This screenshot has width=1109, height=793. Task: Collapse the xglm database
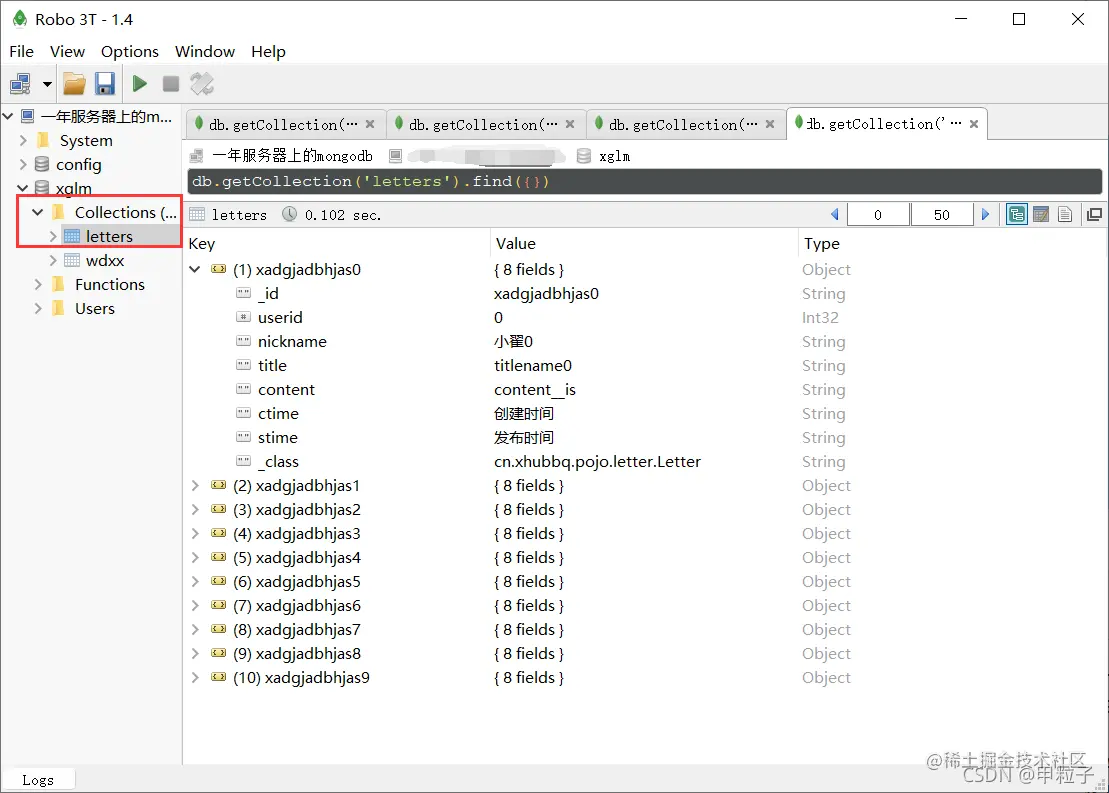tap(23, 188)
